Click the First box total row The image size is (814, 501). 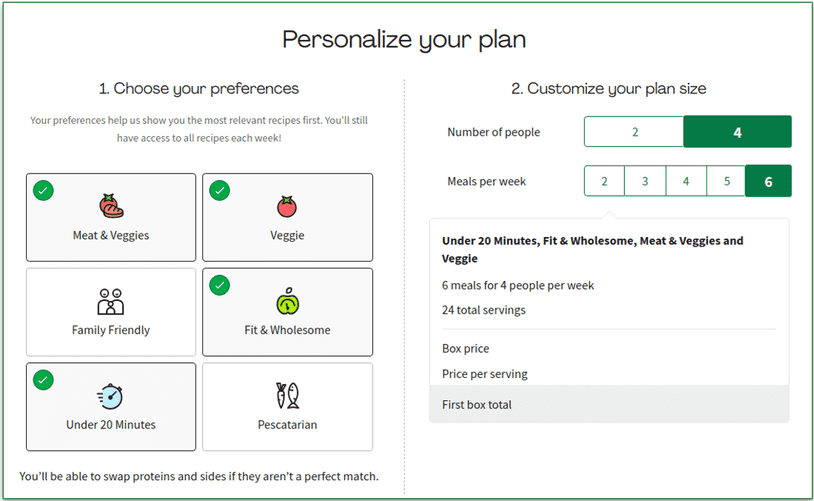pyautogui.click(x=609, y=404)
